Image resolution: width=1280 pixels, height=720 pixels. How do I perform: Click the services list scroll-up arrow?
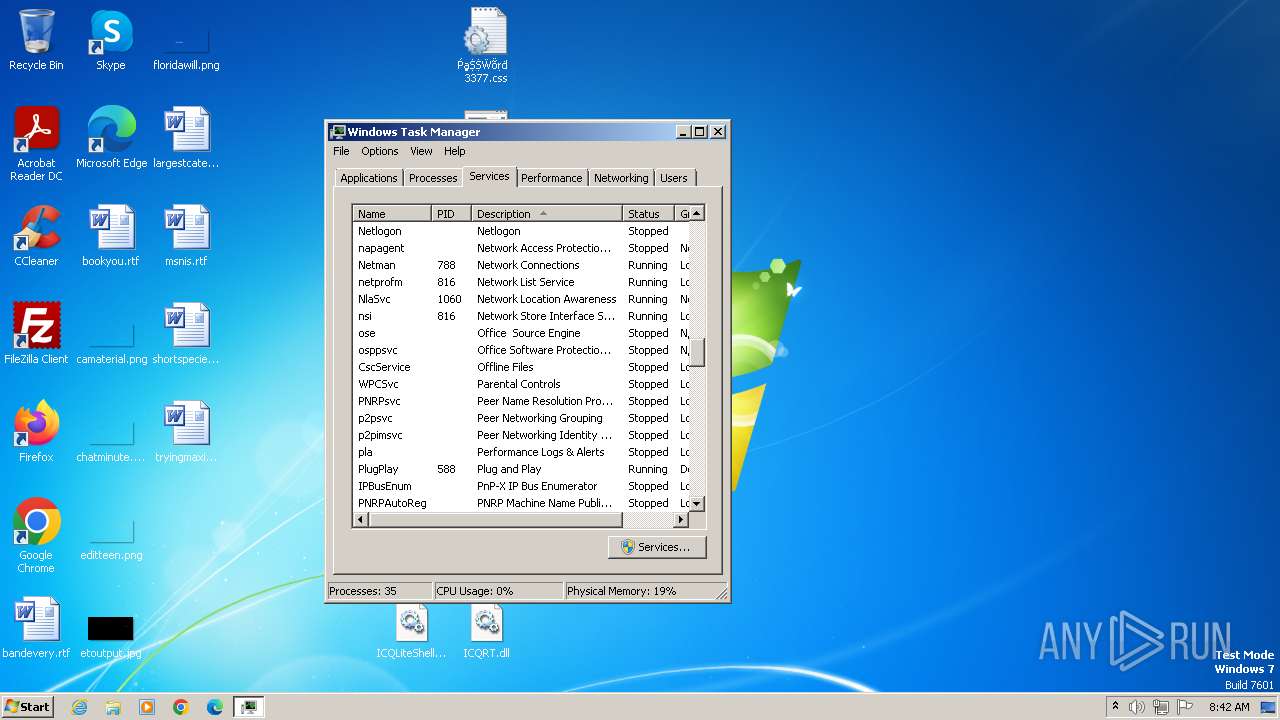[x=697, y=213]
